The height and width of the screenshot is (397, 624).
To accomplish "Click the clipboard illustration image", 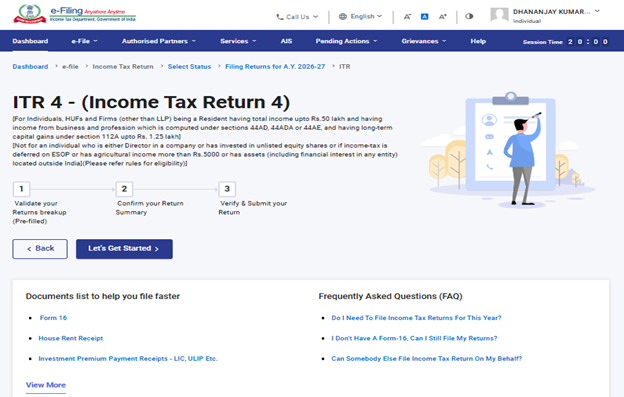I will pos(509,149).
